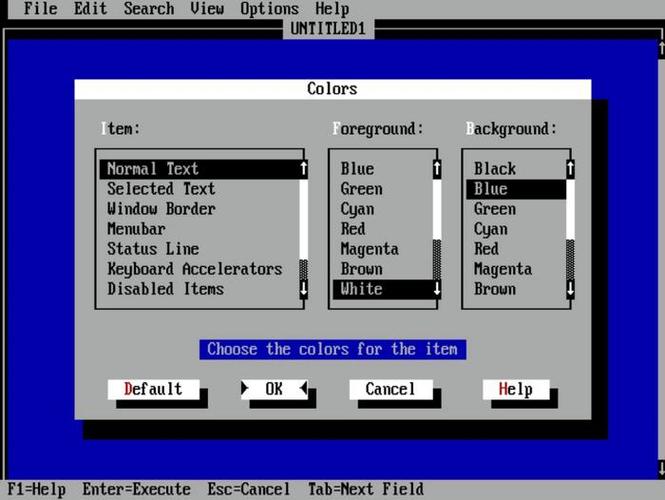This screenshot has height=500, width=665.
Task: Click the Help button in the dialog
Action: pyautogui.click(x=516, y=389)
